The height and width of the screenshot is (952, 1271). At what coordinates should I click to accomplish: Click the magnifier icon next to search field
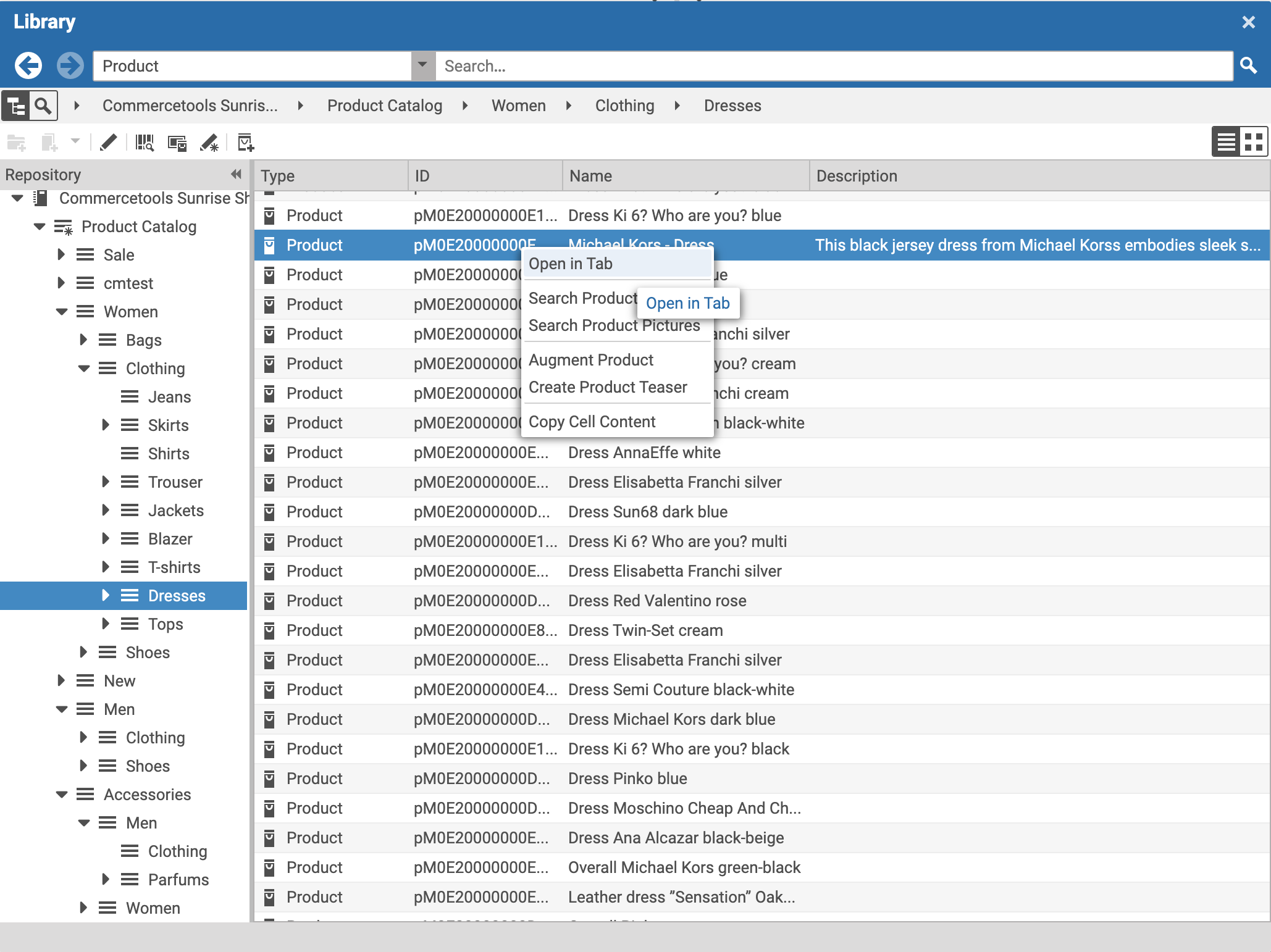[1249, 65]
